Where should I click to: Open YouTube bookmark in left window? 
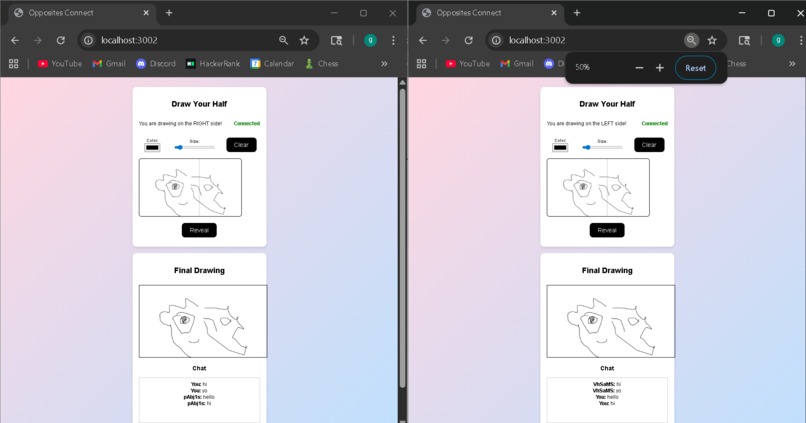(x=60, y=64)
